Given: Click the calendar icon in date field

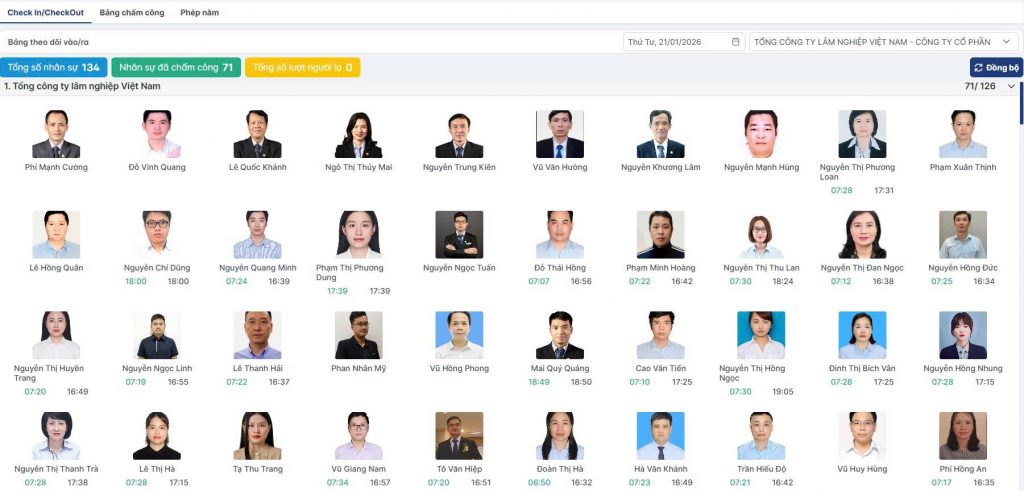Looking at the screenshot, I should click(735, 42).
